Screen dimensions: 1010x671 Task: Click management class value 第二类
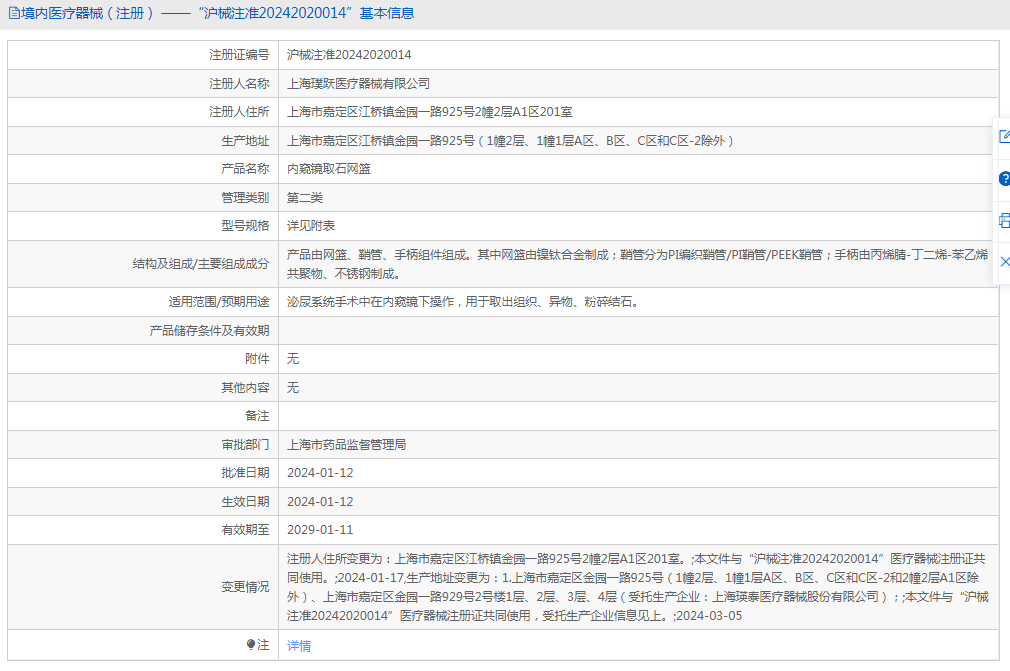[x=305, y=198]
